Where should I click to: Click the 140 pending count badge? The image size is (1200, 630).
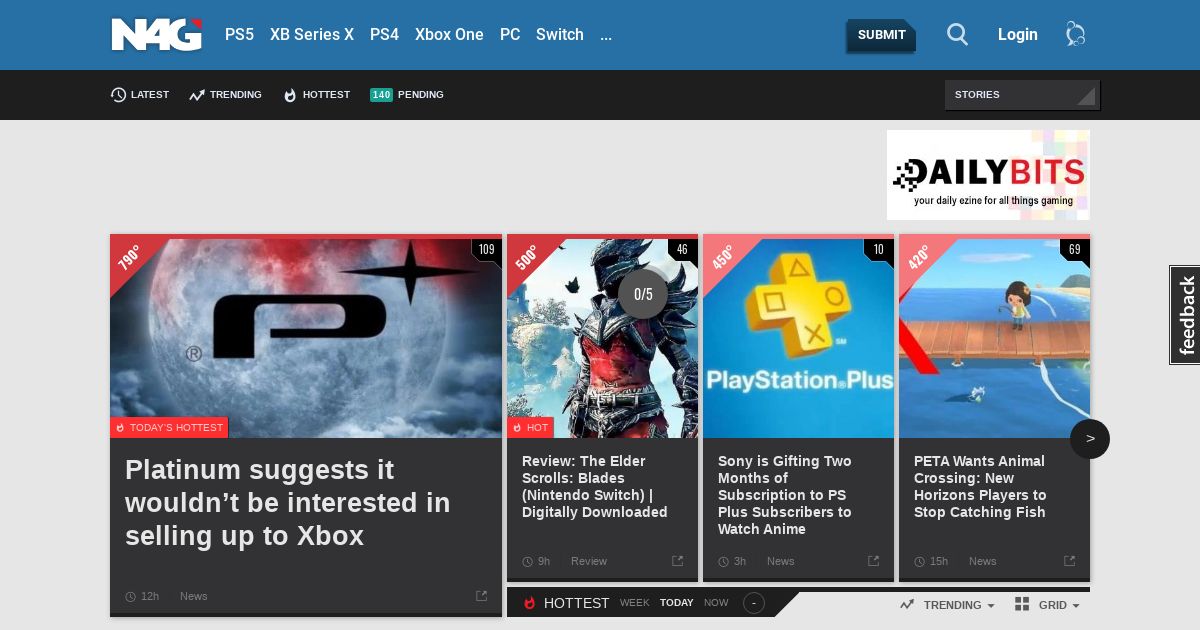pos(381,95)
